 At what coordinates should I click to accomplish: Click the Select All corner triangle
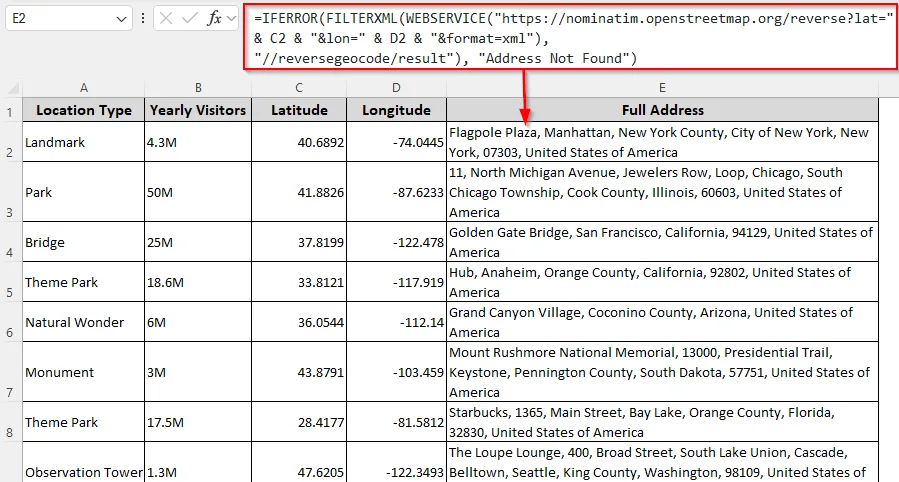[14, 88]
